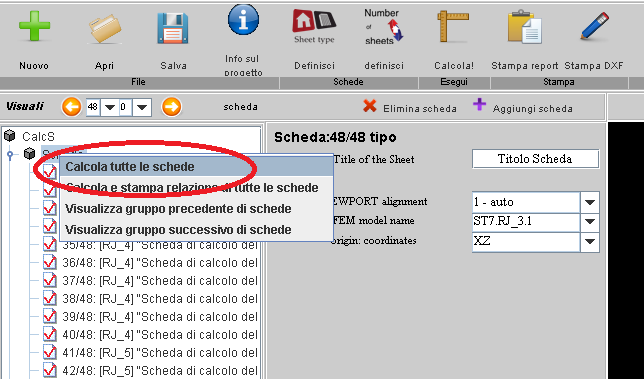Collapse the tree node under CalcS
644x379 pixels.
pos(10,154)
